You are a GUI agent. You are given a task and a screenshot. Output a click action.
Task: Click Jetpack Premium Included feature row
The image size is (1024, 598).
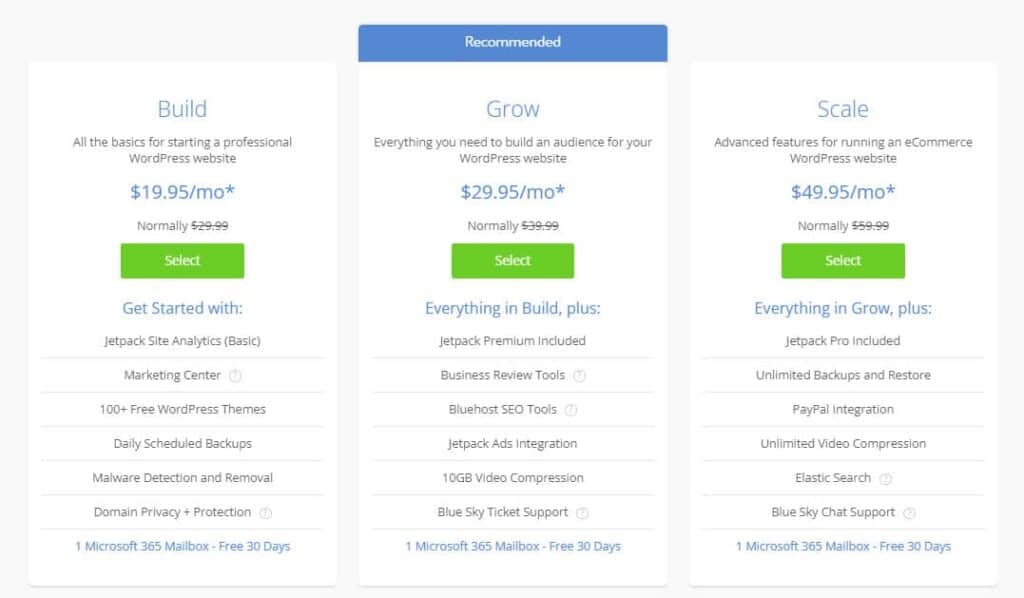click(x=513, y=341)
